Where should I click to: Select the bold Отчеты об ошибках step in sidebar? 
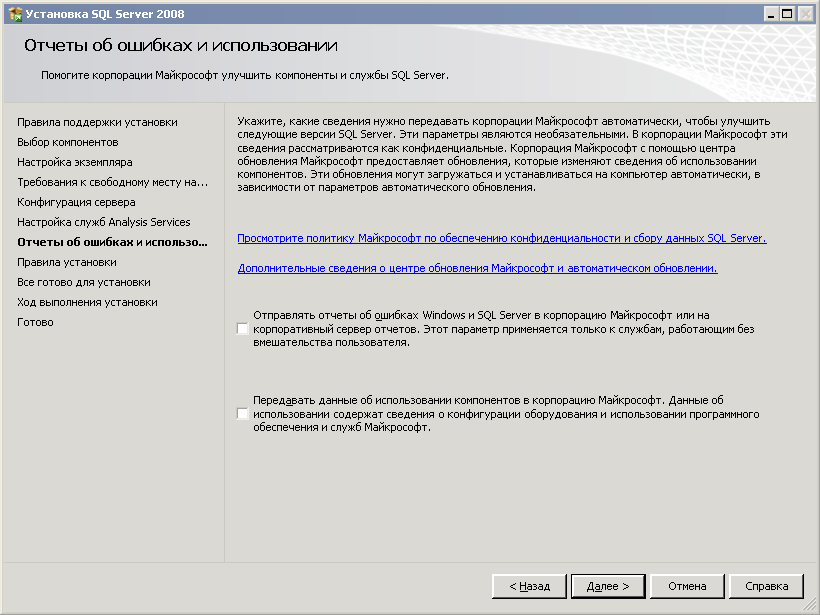[x=112, y=242]
